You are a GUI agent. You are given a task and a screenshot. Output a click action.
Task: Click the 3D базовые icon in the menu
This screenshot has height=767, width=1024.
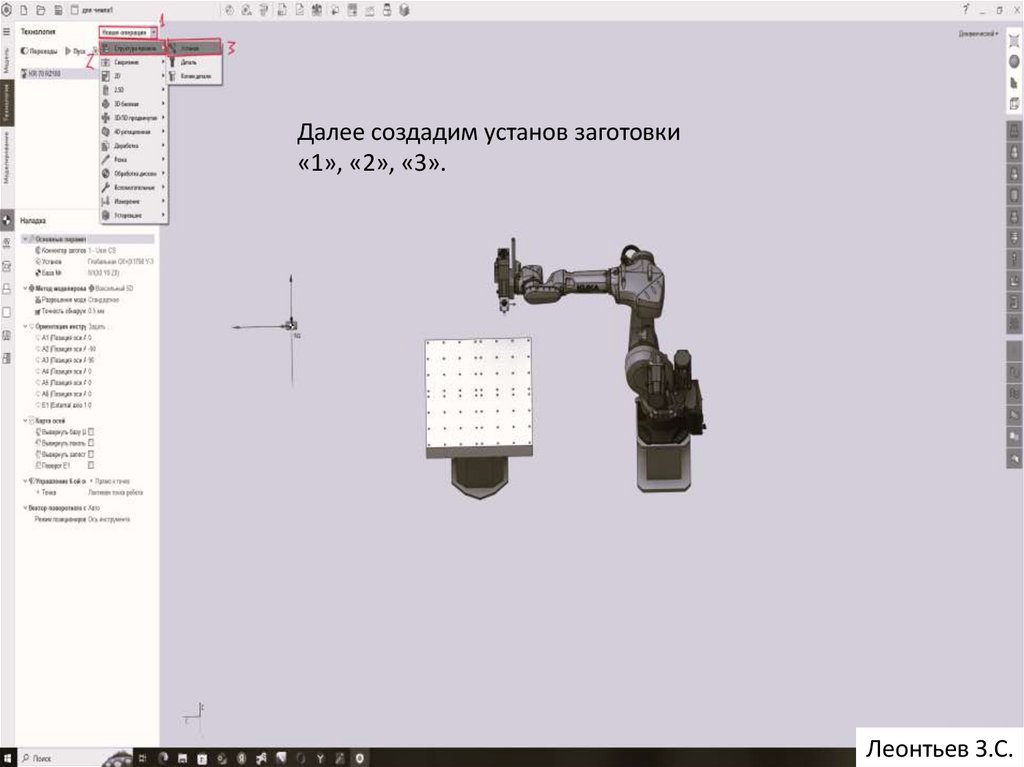pyautogui.click(x=106, y=104)
